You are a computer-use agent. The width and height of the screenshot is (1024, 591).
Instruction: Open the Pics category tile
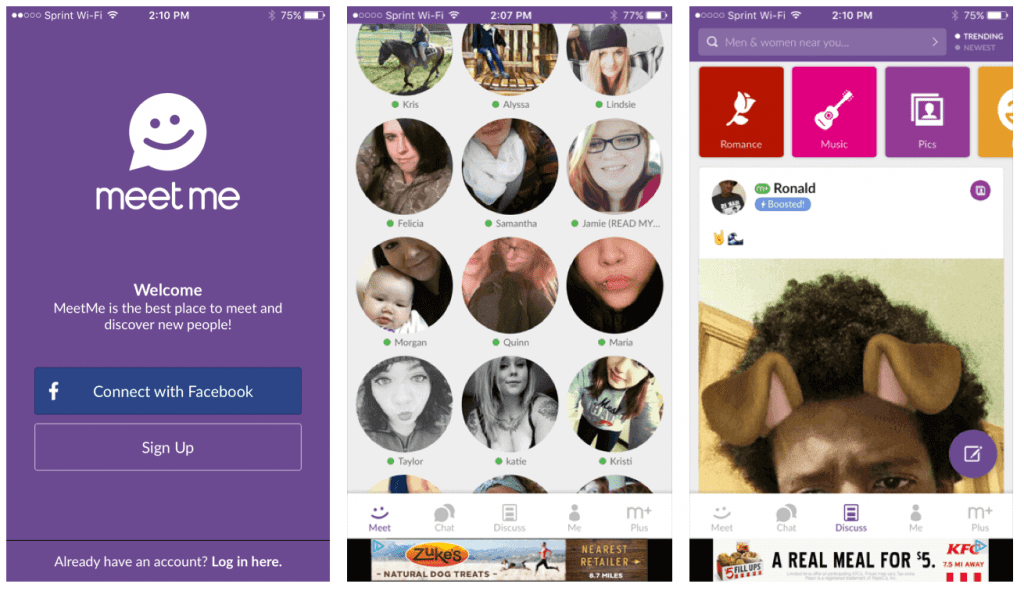(927, 112)
